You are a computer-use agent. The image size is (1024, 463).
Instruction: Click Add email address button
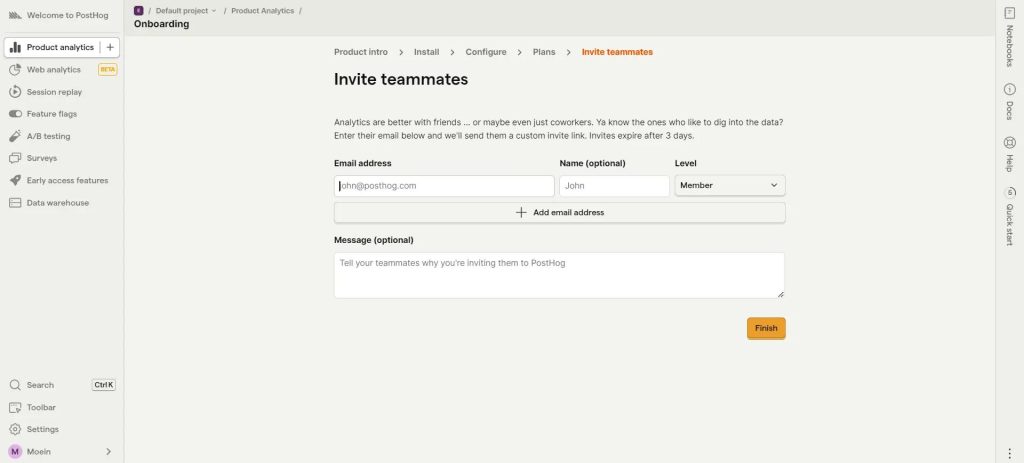click(560, 212)
